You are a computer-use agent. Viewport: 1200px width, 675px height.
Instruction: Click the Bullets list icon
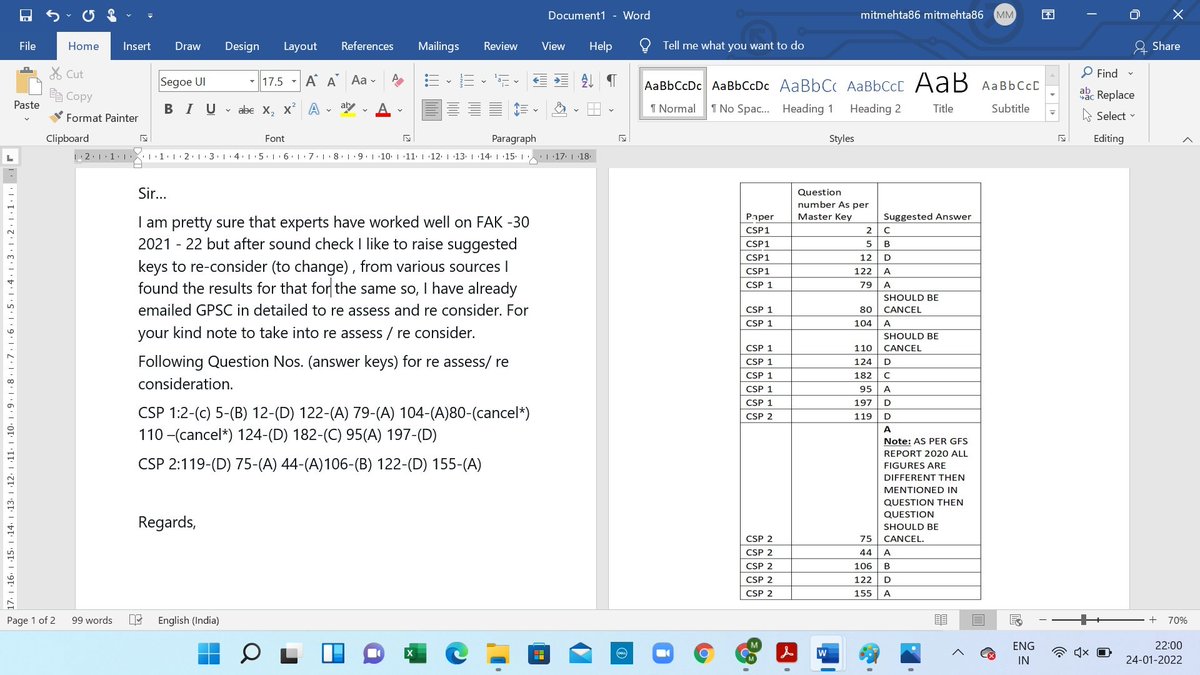coord(433,81)
